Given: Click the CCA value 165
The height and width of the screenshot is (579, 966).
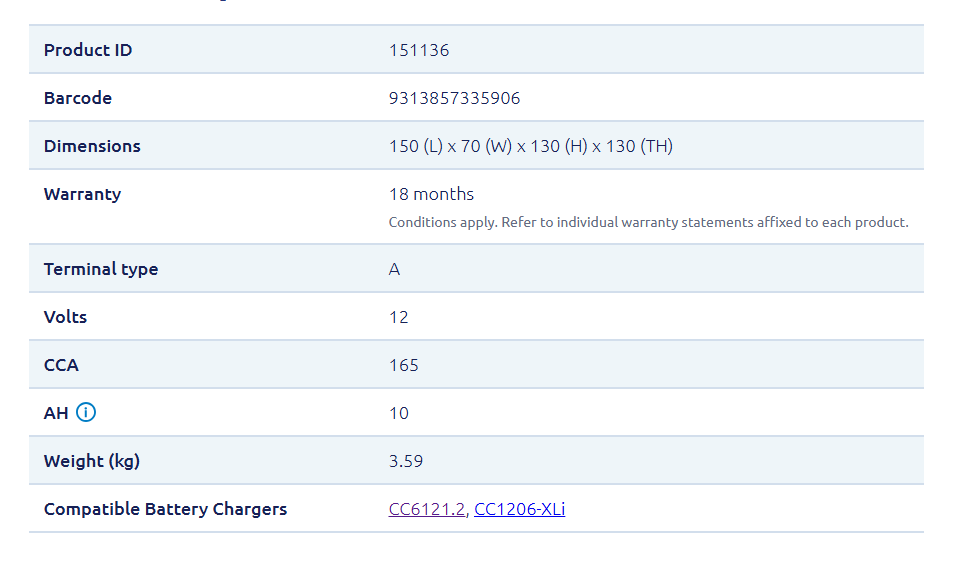Looking at the screenshot, I should tap(403, 365).
